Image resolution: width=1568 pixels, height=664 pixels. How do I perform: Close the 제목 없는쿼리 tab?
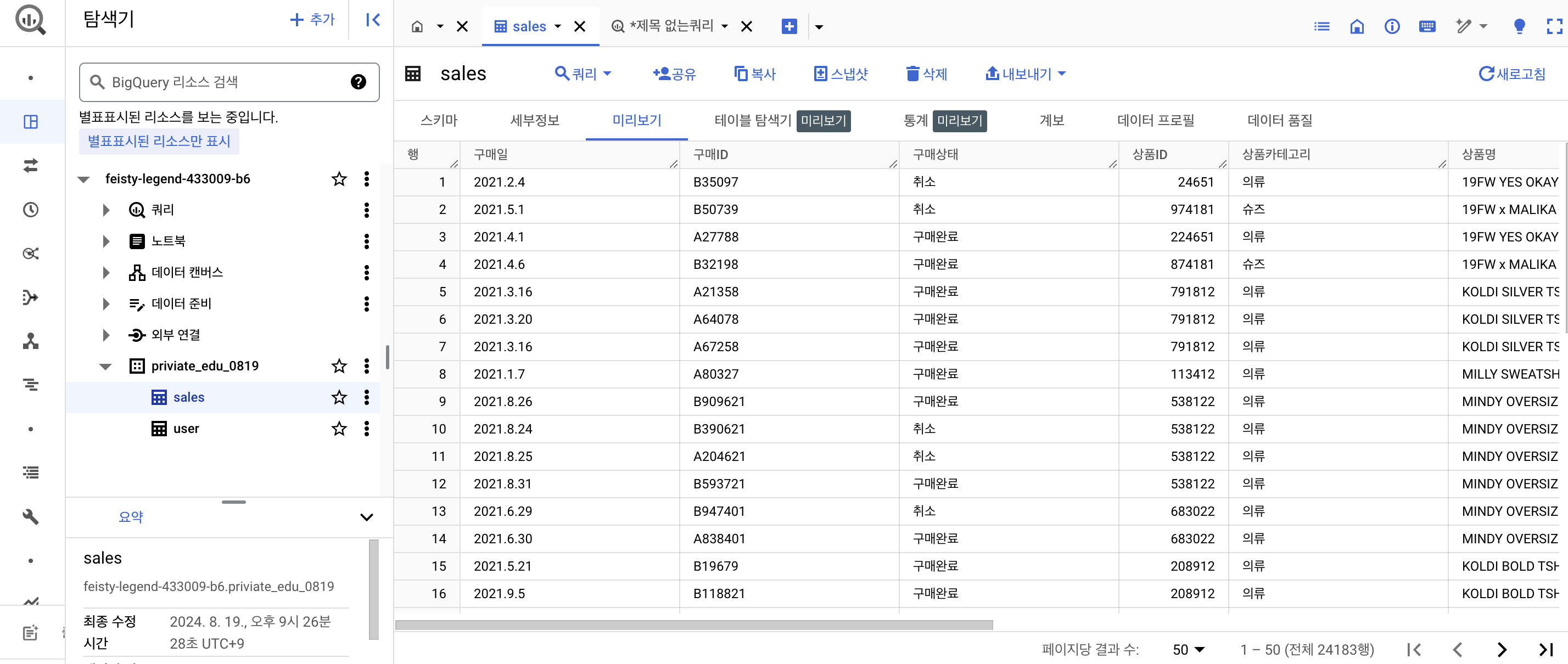point(746,26)
